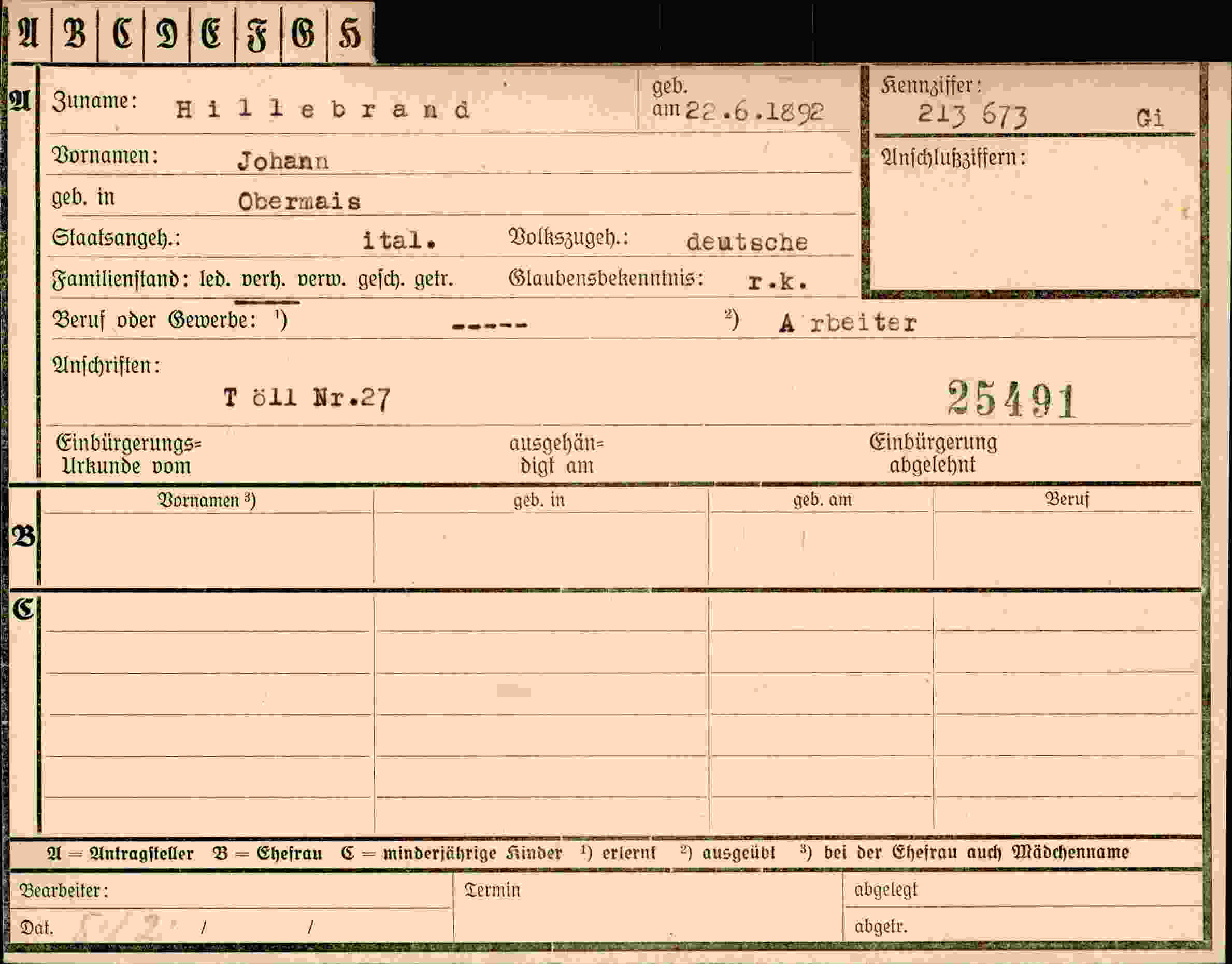Select index tab letter D
The width and height of the screenshot is (1232, 964).
pyautogui.click(x=167, y=33)
